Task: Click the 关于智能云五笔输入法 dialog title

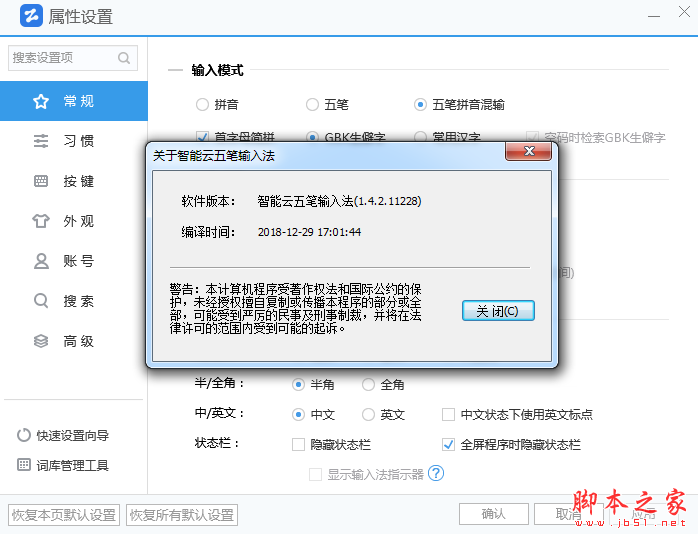Action: click(x=214, y=156)
